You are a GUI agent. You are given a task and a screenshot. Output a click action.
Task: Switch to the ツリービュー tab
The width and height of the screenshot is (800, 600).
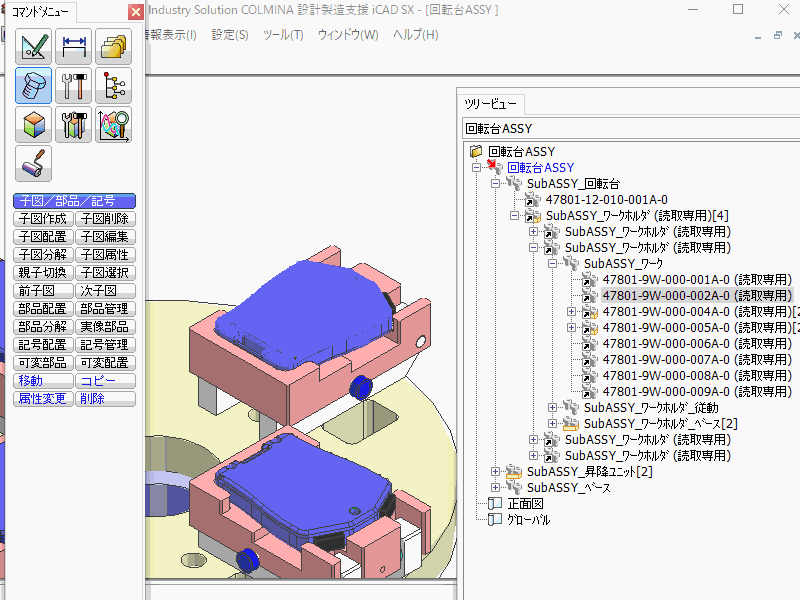click(x=492, y=104)
